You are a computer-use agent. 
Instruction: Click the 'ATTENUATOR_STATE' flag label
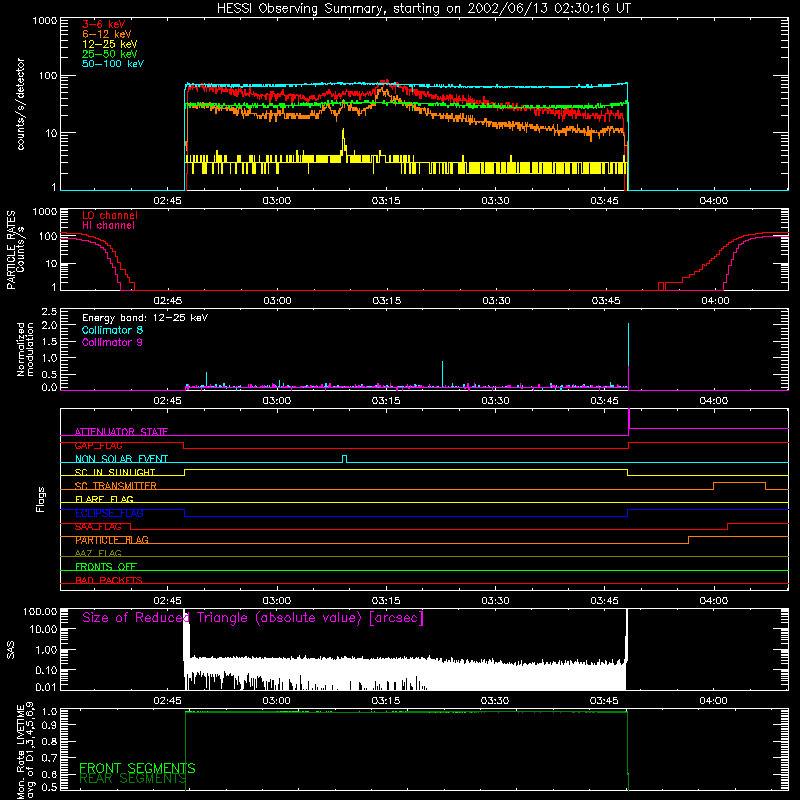coord(121,432)
